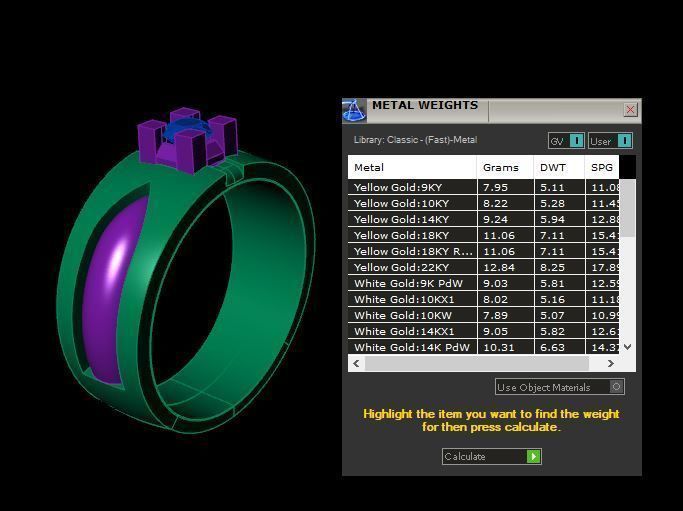
Task: Click the horizontal scrollbar thumb
Action: [x=477, y=363]
